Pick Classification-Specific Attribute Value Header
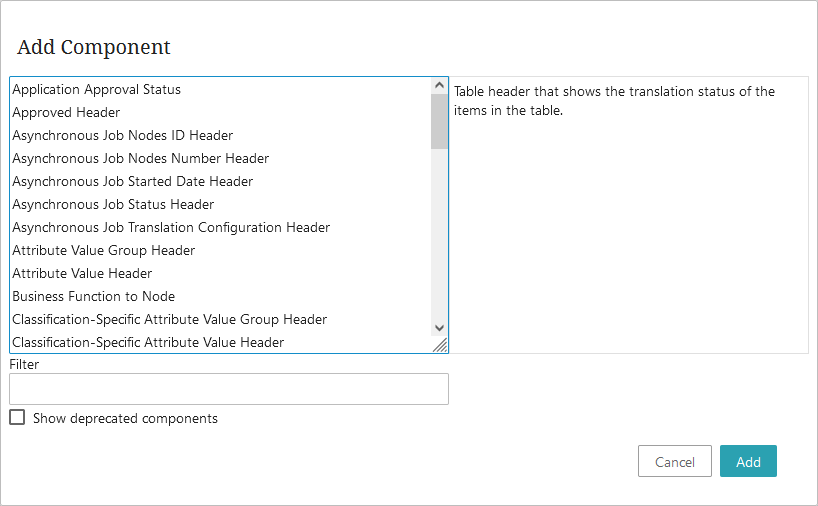 [x=221, y=342]
